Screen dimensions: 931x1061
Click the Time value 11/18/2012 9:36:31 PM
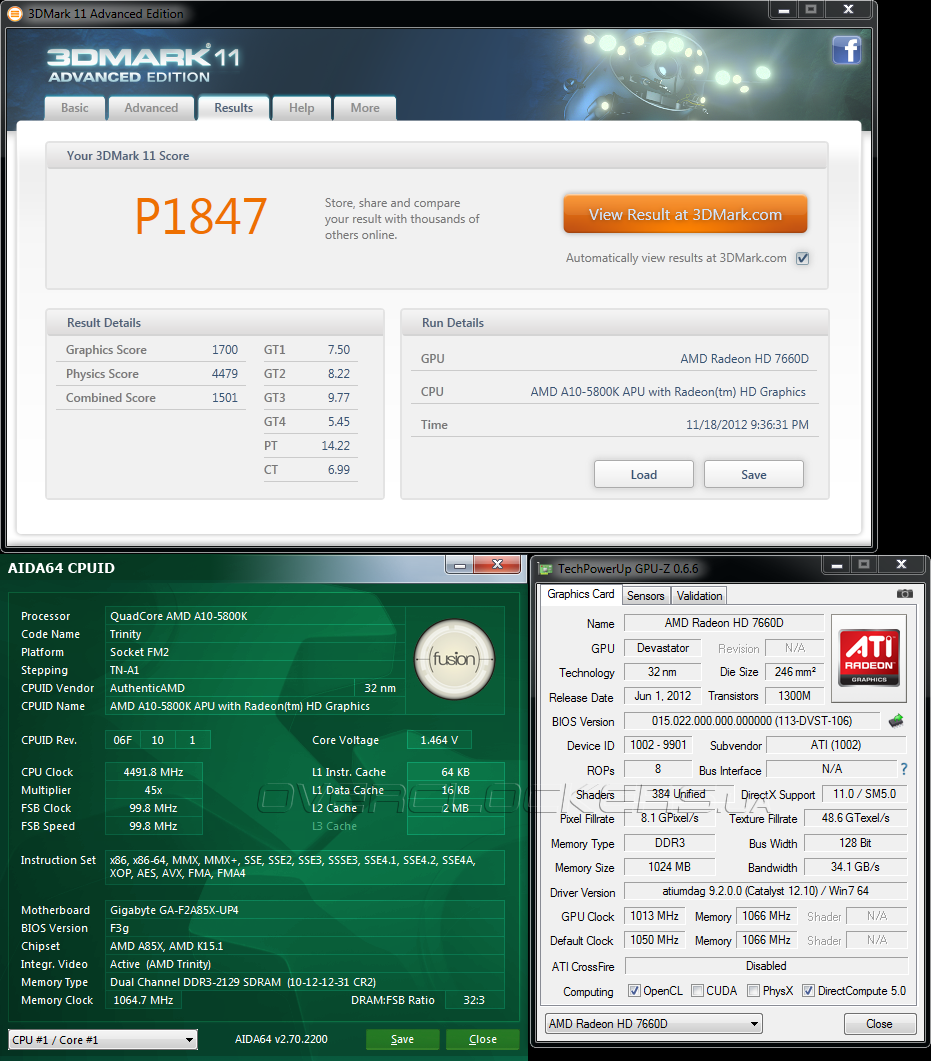[x=747, y=425]
